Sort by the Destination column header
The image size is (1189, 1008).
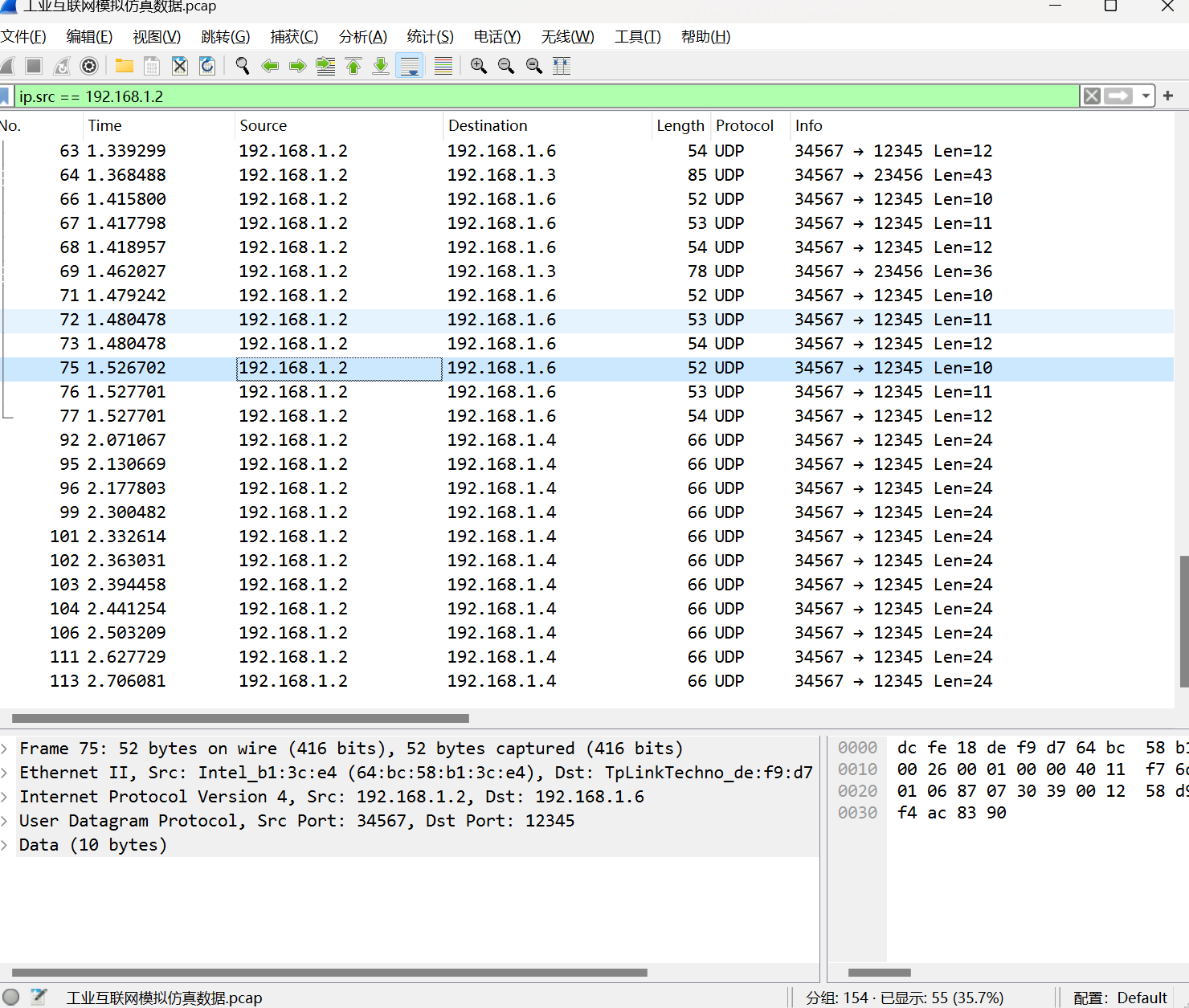[547, 126]
